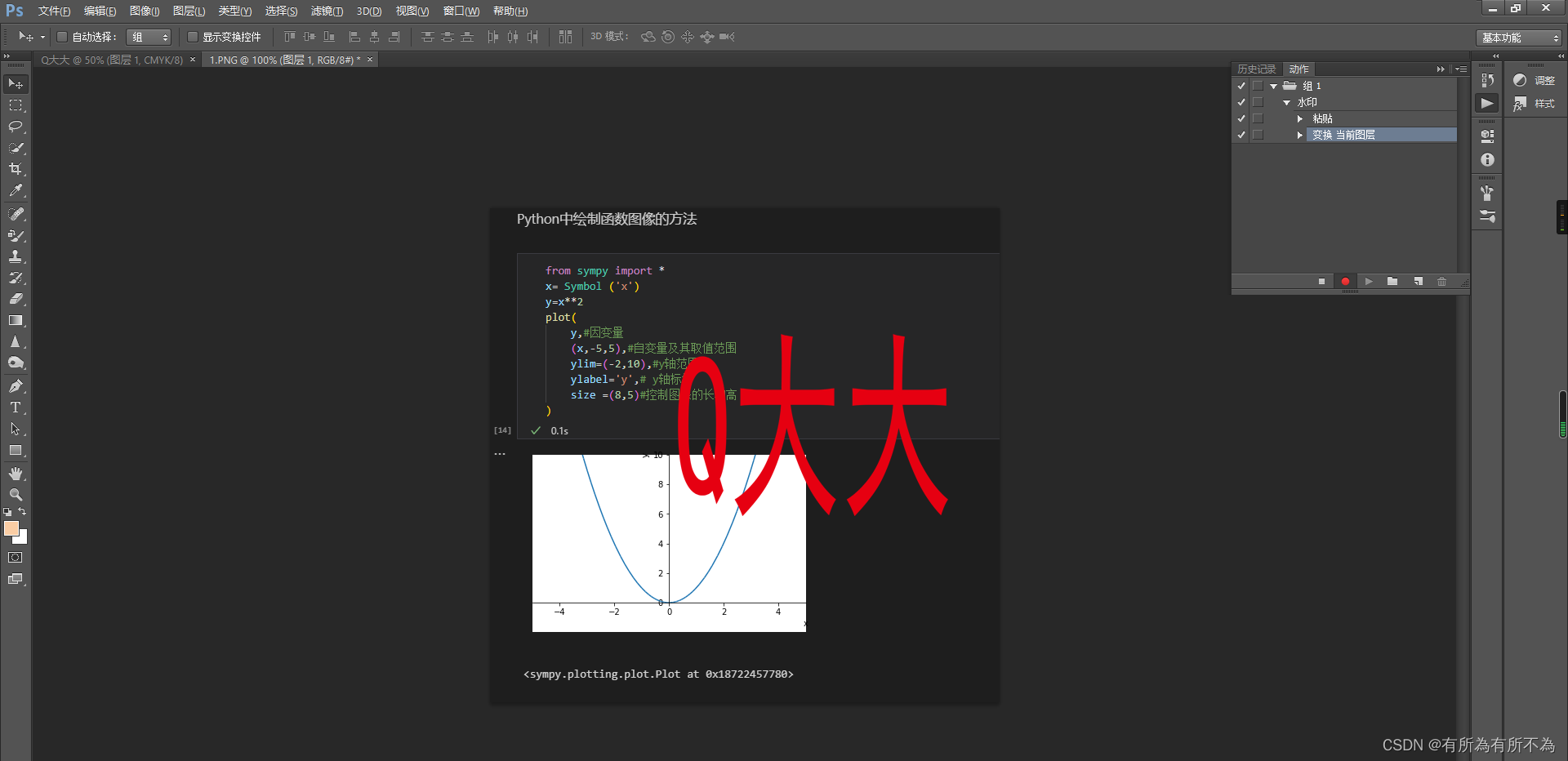Screen dimensions: 1568x761
Task: Open the 文件 menu
Action: click(x=54, y=11)
